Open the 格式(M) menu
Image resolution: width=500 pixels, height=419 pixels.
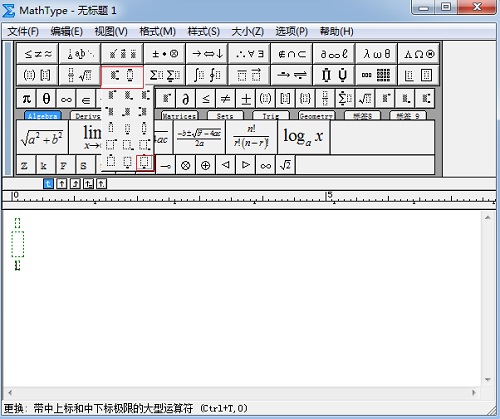(x=157, y=32)
